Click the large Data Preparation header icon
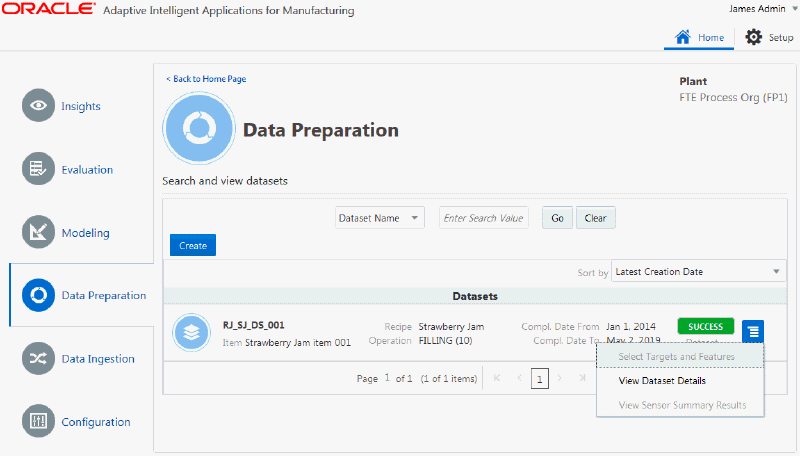The width and height of the screenshot is (800, 456). pos(199,129)
